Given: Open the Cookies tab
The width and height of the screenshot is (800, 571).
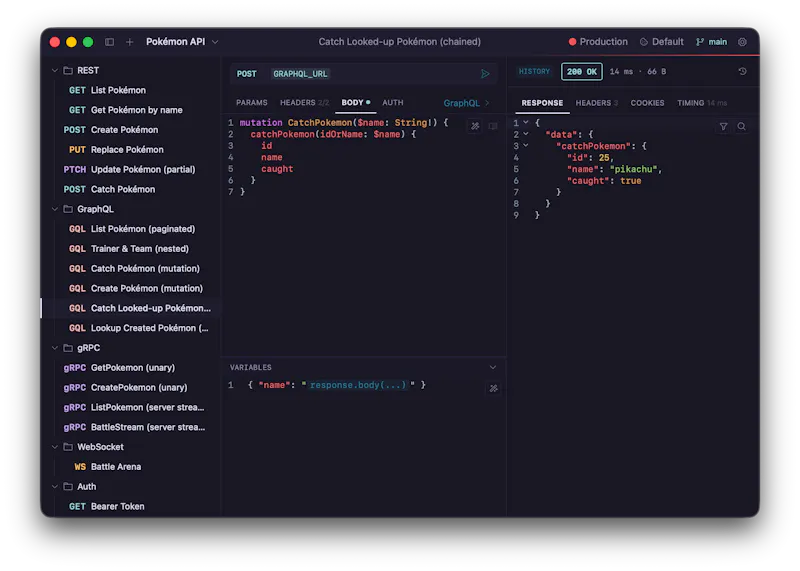Looking at the screenshot, I should tap(647, 103).
